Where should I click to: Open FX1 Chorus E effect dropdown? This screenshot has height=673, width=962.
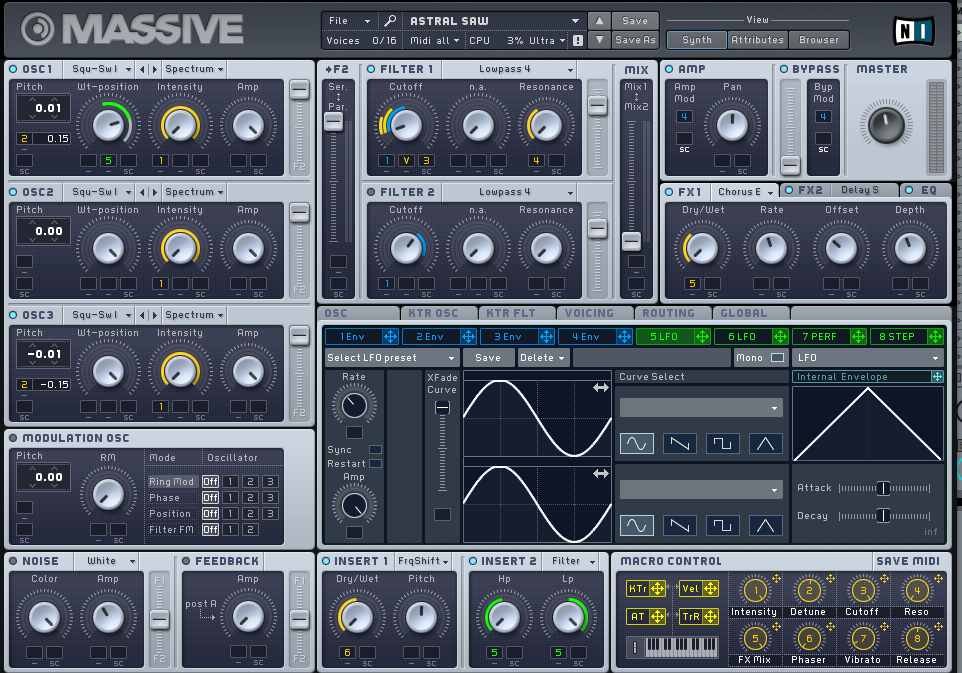[745, 192]
